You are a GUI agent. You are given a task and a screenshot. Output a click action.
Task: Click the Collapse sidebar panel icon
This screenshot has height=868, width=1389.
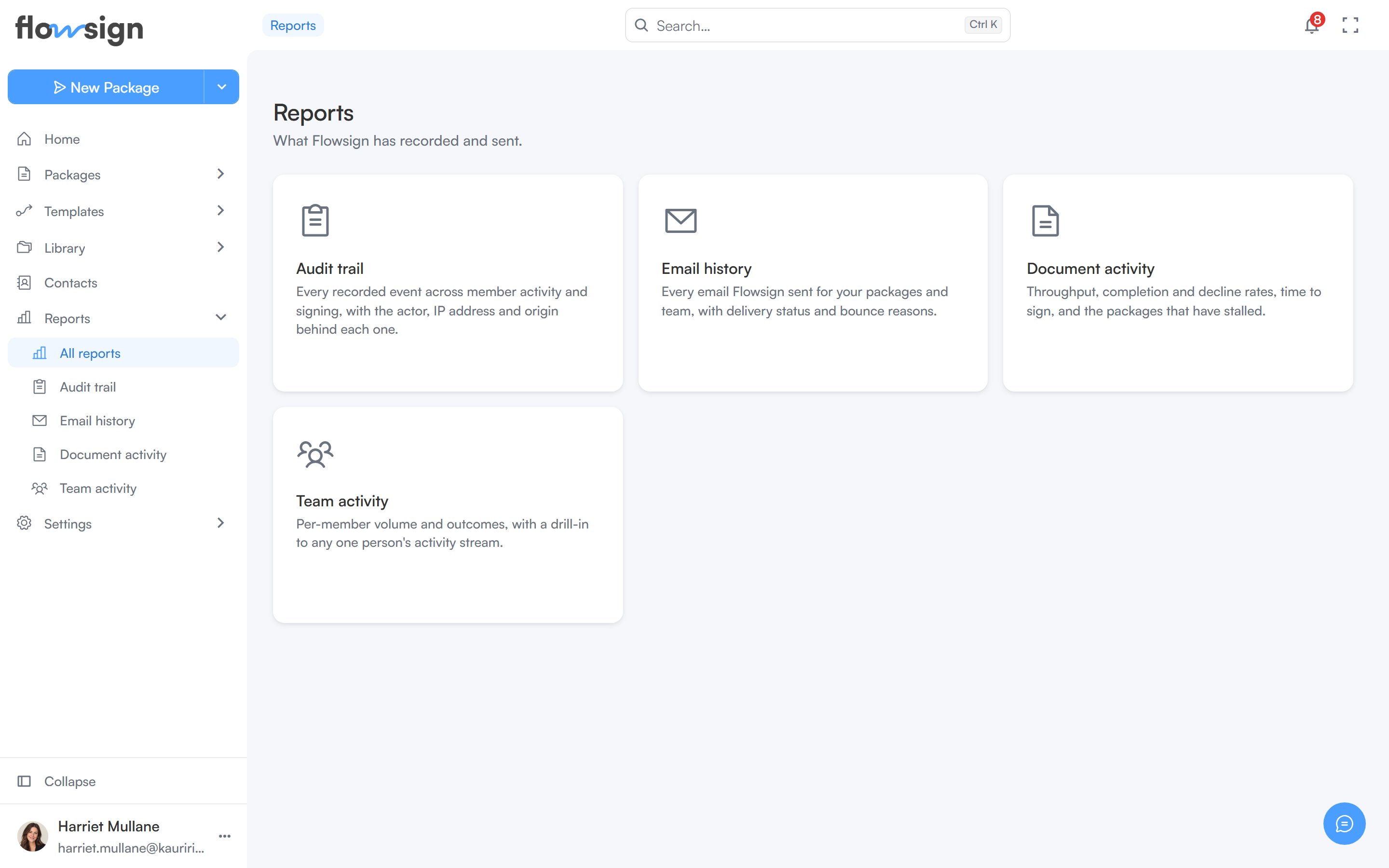pyautogui.click(x=24, y=781)
